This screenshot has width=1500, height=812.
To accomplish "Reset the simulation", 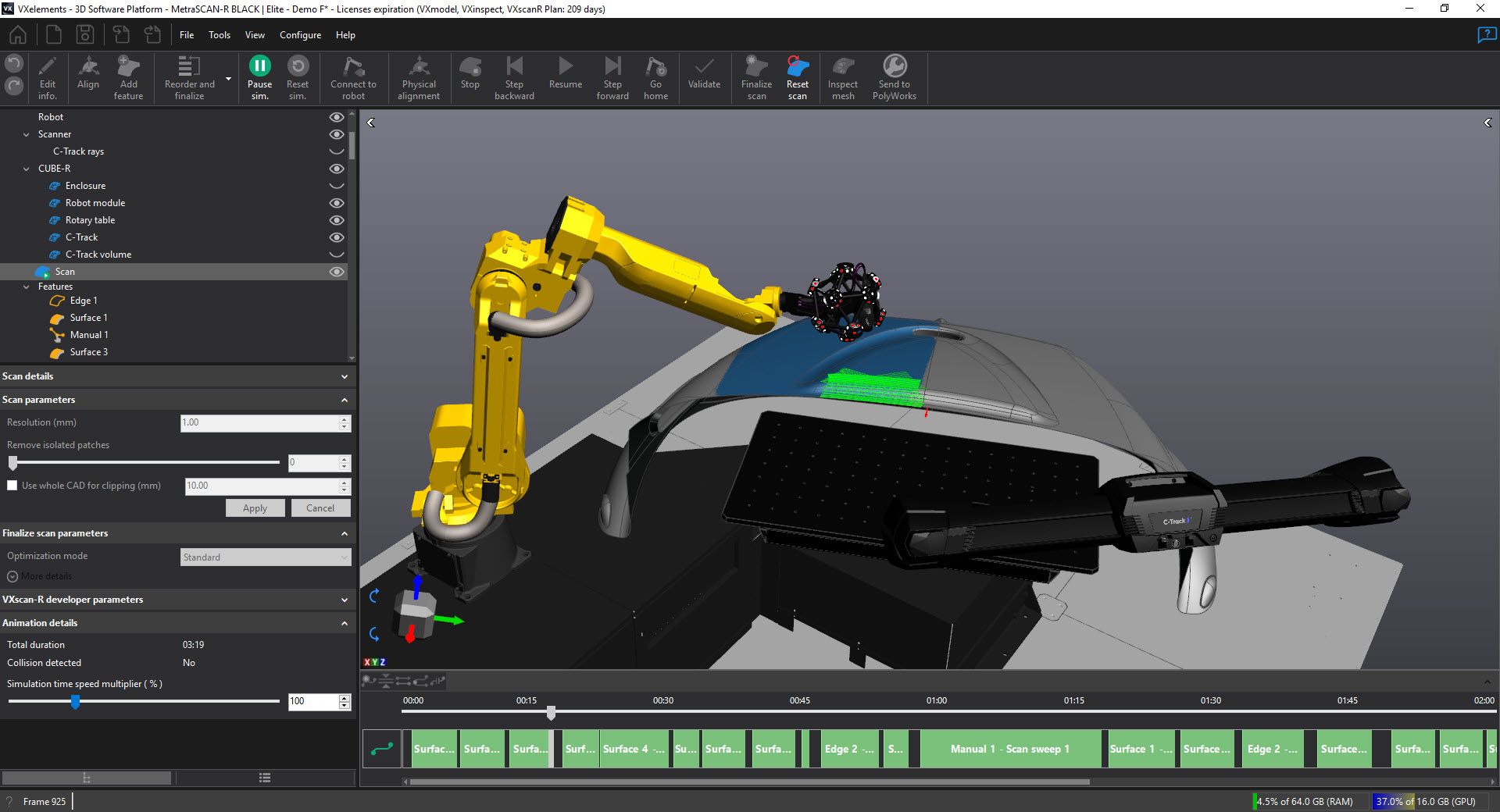I will click(298, 78).
